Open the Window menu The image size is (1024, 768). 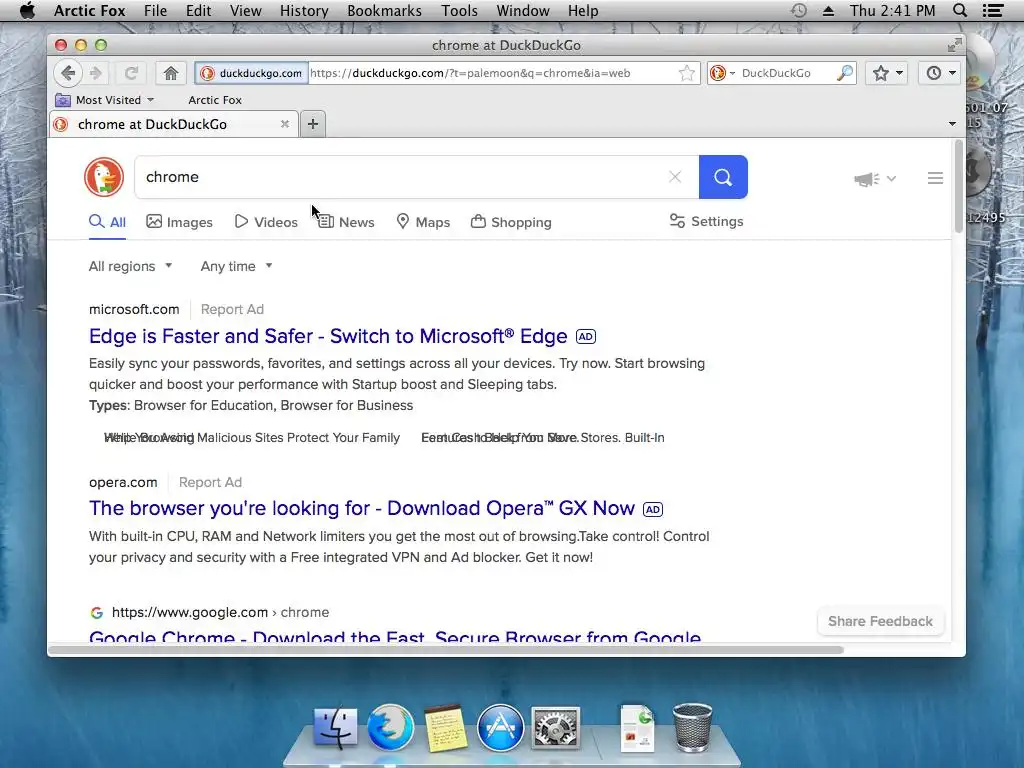pos(522,10)
